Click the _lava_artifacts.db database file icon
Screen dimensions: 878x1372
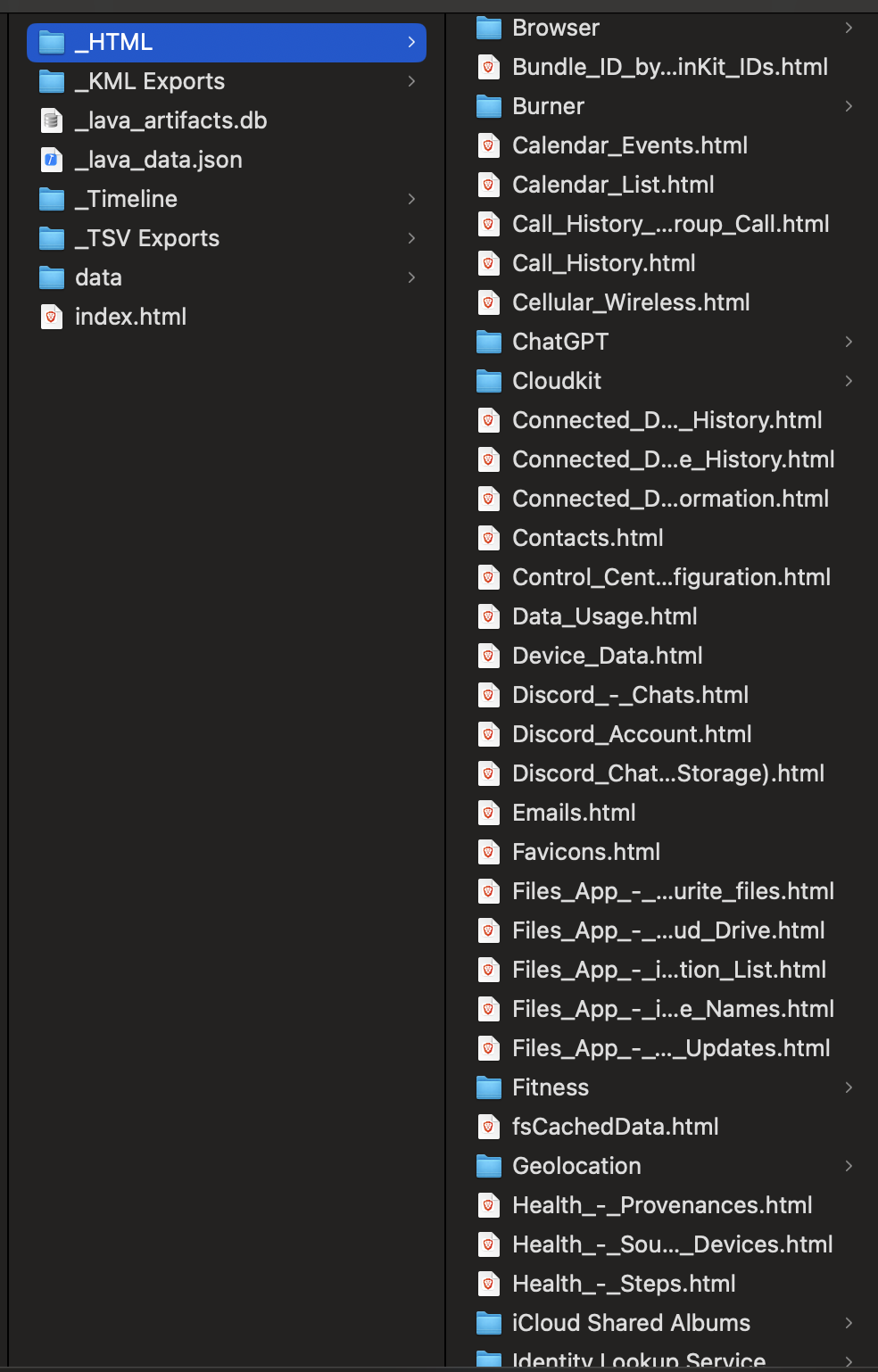(x=52, y=120)
